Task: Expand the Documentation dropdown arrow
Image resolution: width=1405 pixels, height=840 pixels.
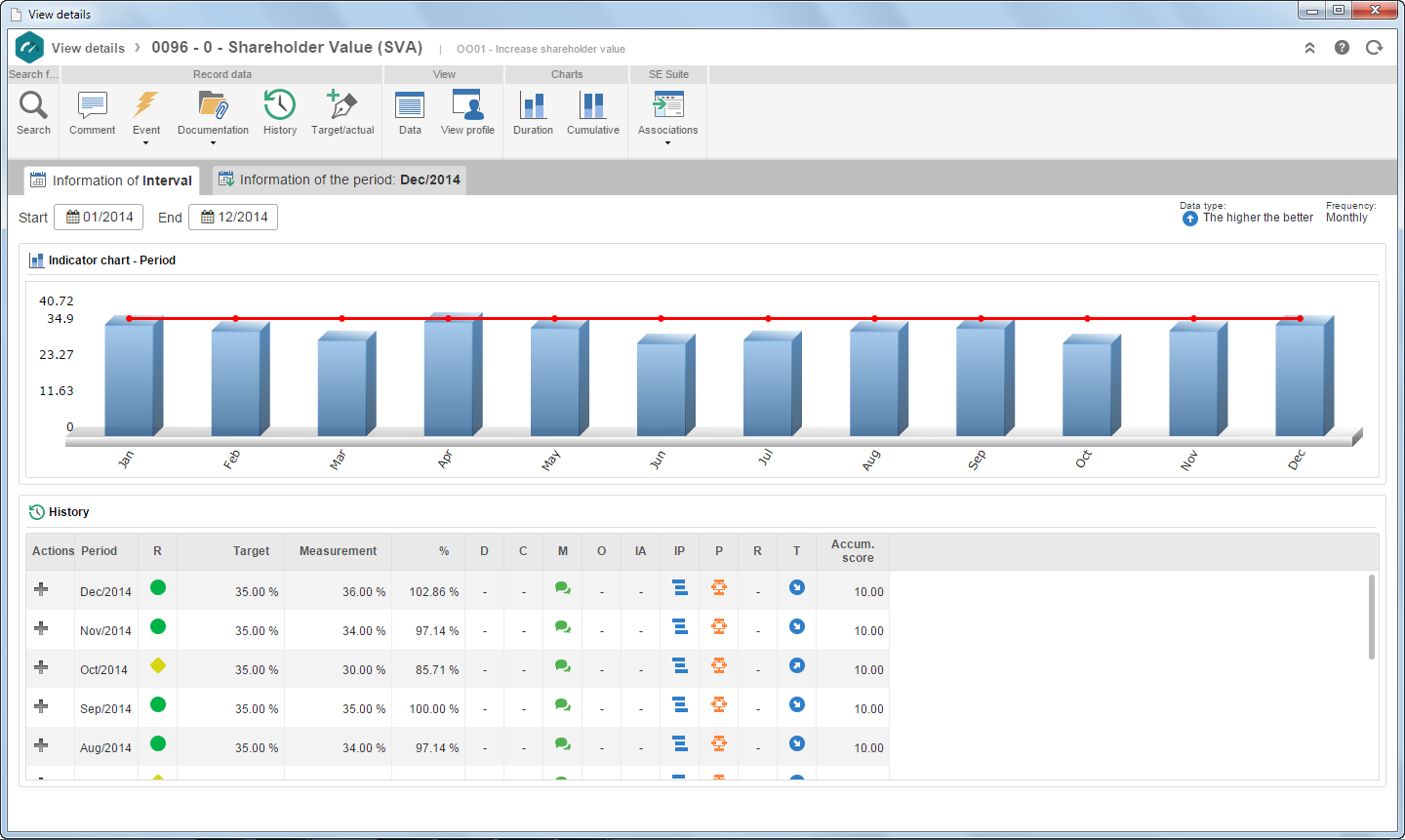Action: 213,143
